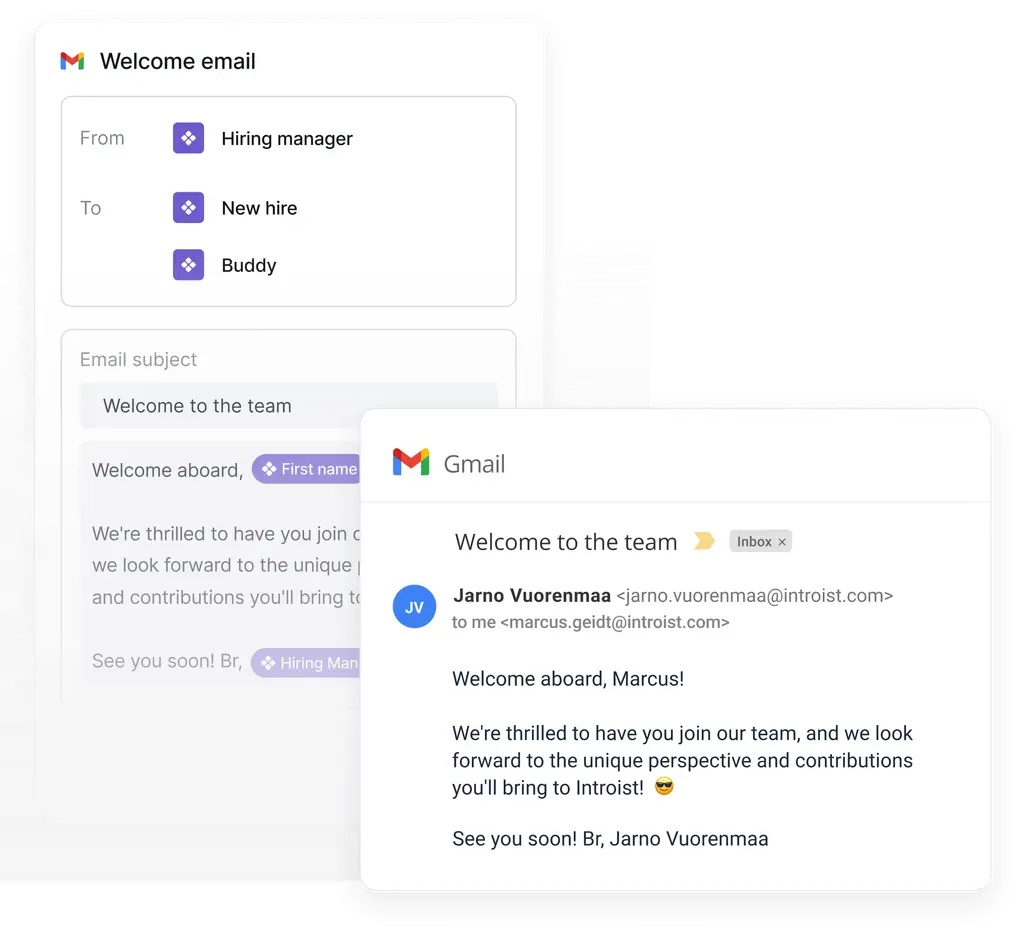Click the jarno.vuorenmaa@introist.com sender address
This screenshot has height=934, width=1024.
click(x=754, y=596)
